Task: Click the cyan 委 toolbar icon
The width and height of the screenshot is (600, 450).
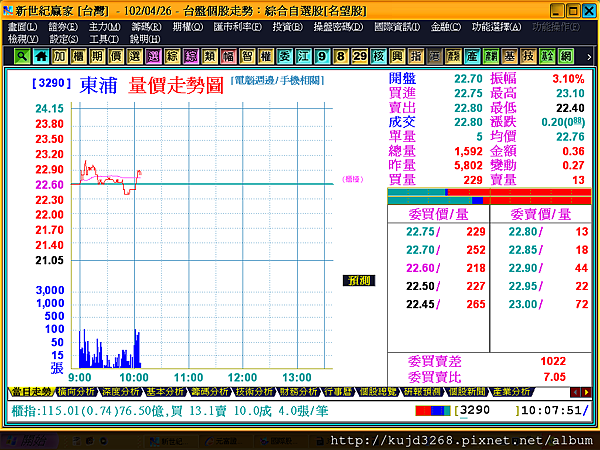Action: click(x=285, y=56)
